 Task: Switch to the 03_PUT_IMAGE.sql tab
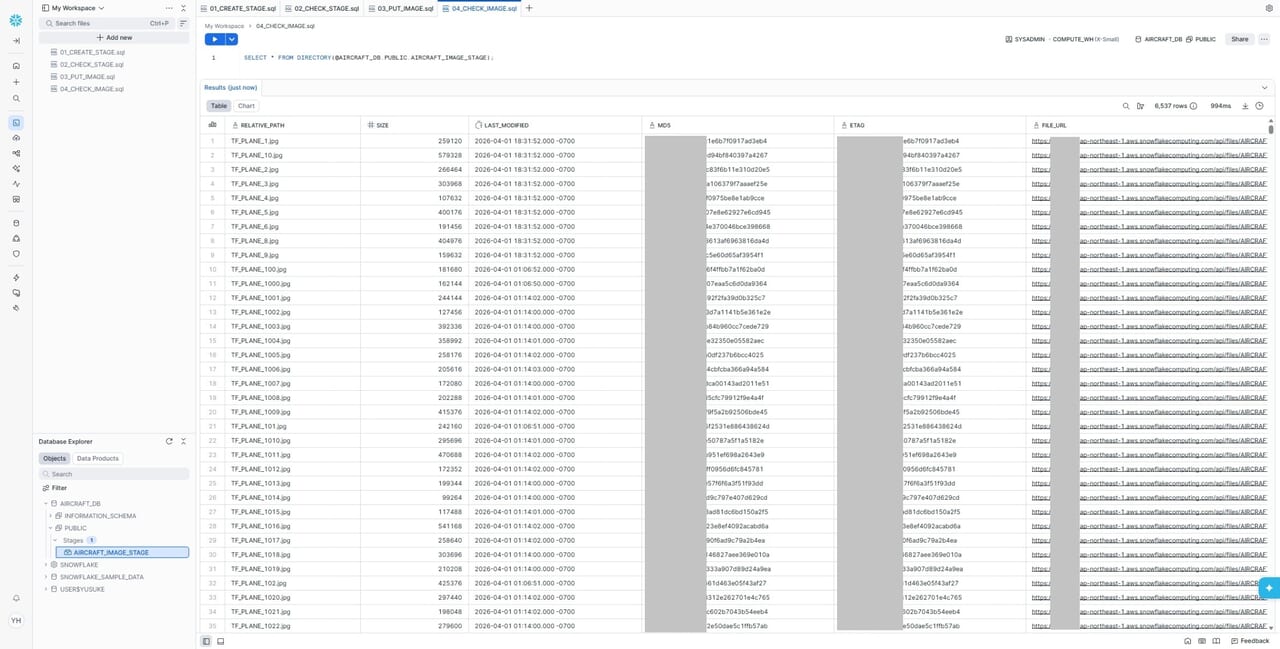405,8
